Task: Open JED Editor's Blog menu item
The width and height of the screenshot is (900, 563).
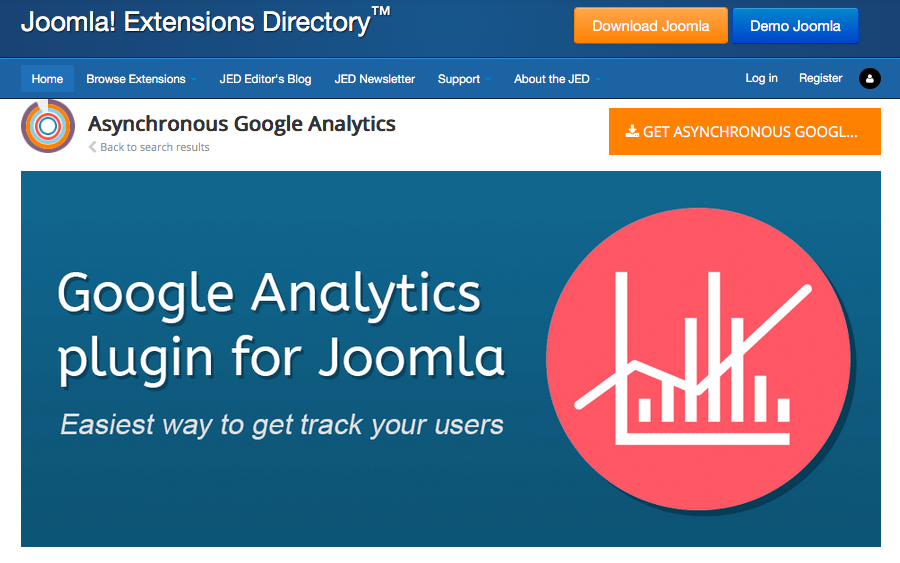Action: [x=265, y=79]
